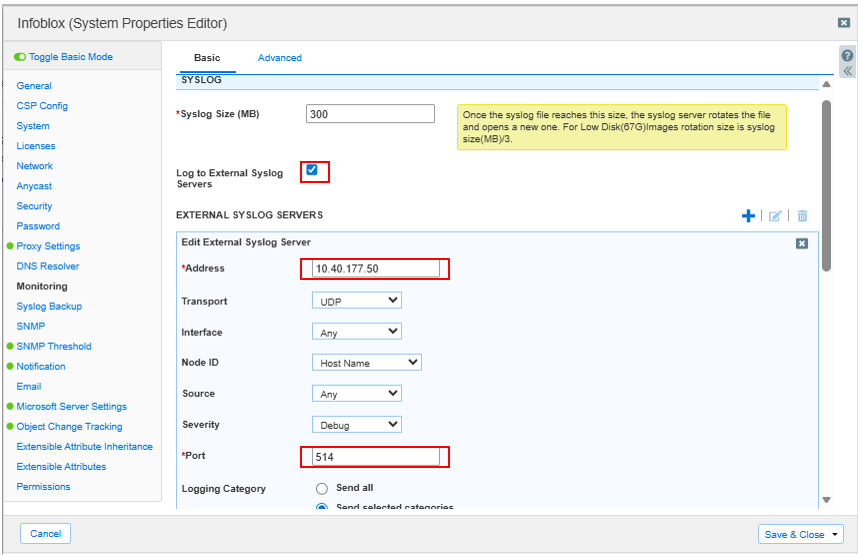
Task: Click the Cancel button
Action: pyautogui.click(x=45, y=534)
